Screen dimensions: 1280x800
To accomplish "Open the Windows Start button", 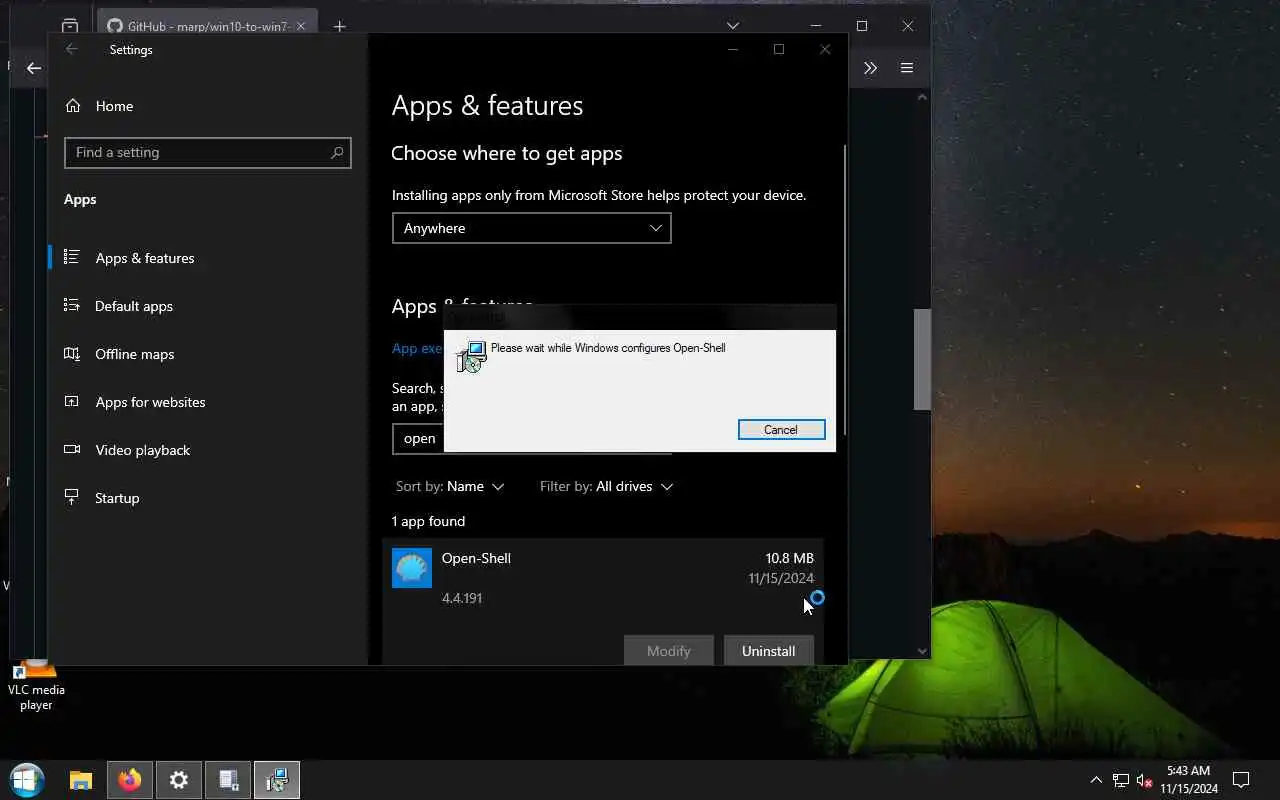I will 27,780.
